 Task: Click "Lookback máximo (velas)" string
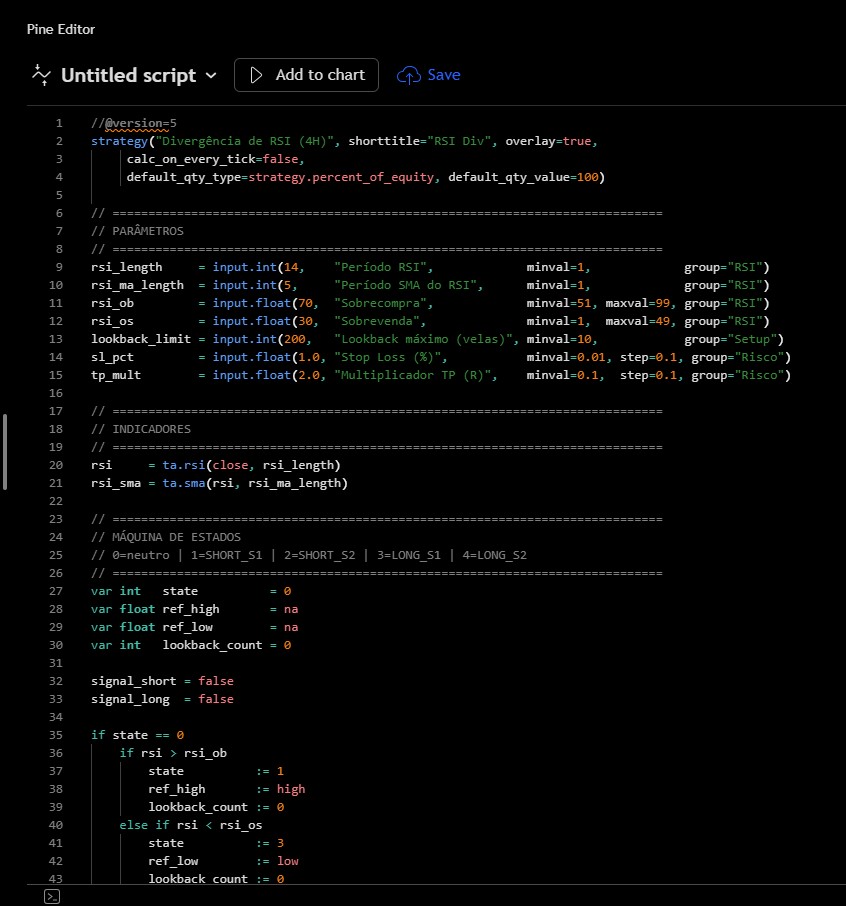coord(423,339)
